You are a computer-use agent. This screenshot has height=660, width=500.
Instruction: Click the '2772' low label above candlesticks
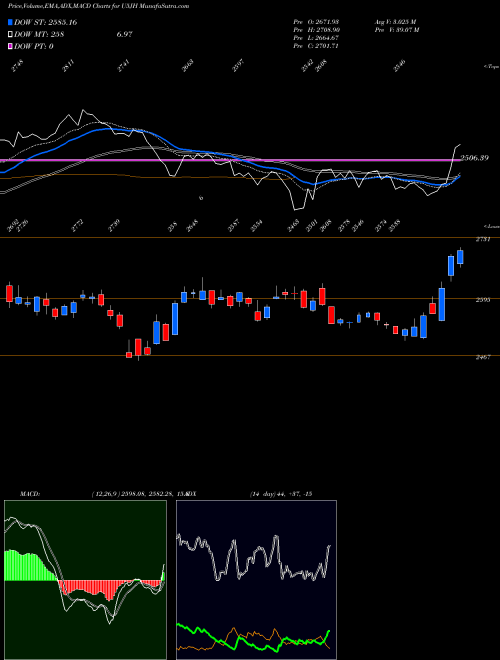click(x=78, y=226)
